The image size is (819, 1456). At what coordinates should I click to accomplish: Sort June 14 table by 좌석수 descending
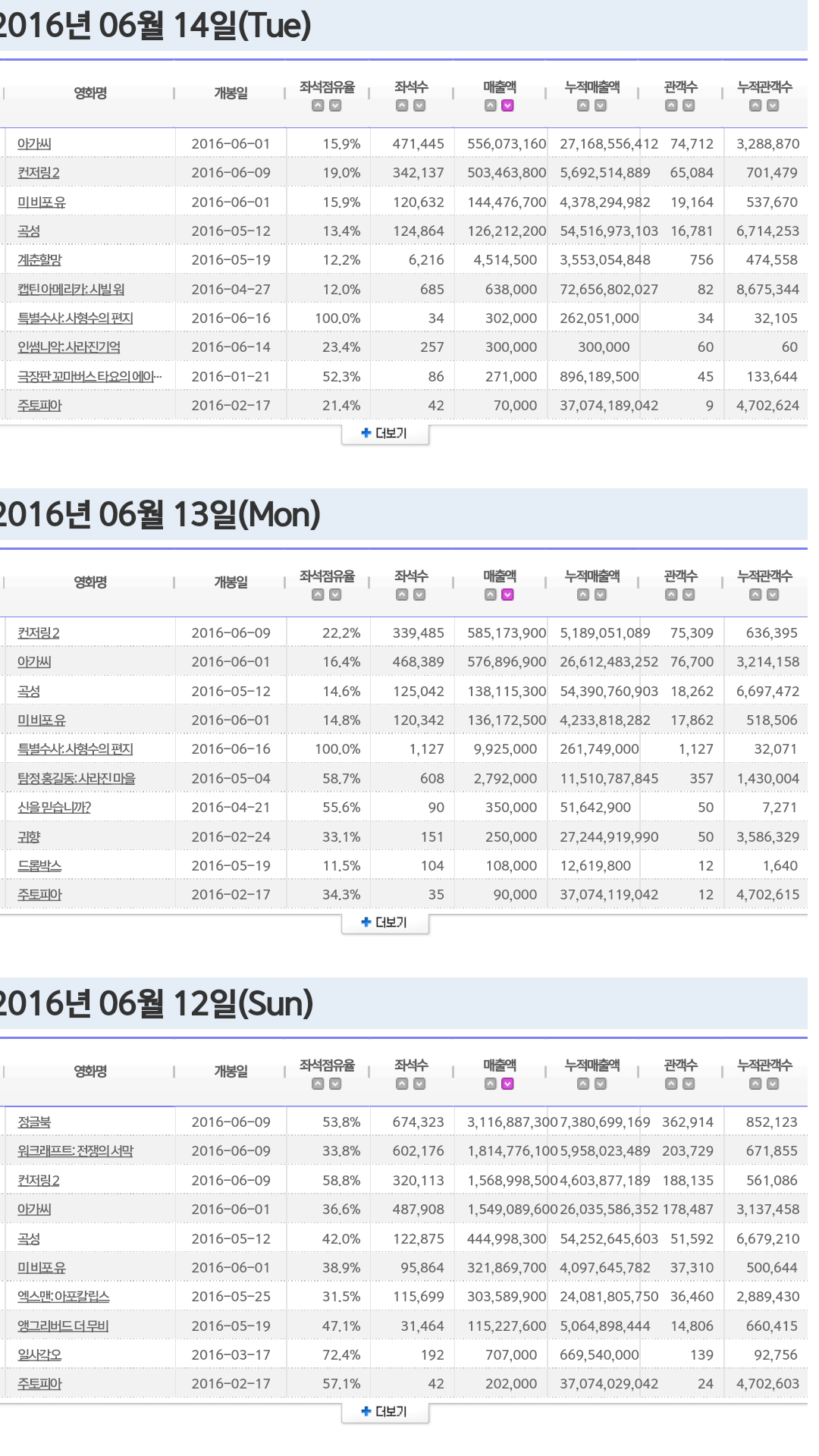point(419,106)
